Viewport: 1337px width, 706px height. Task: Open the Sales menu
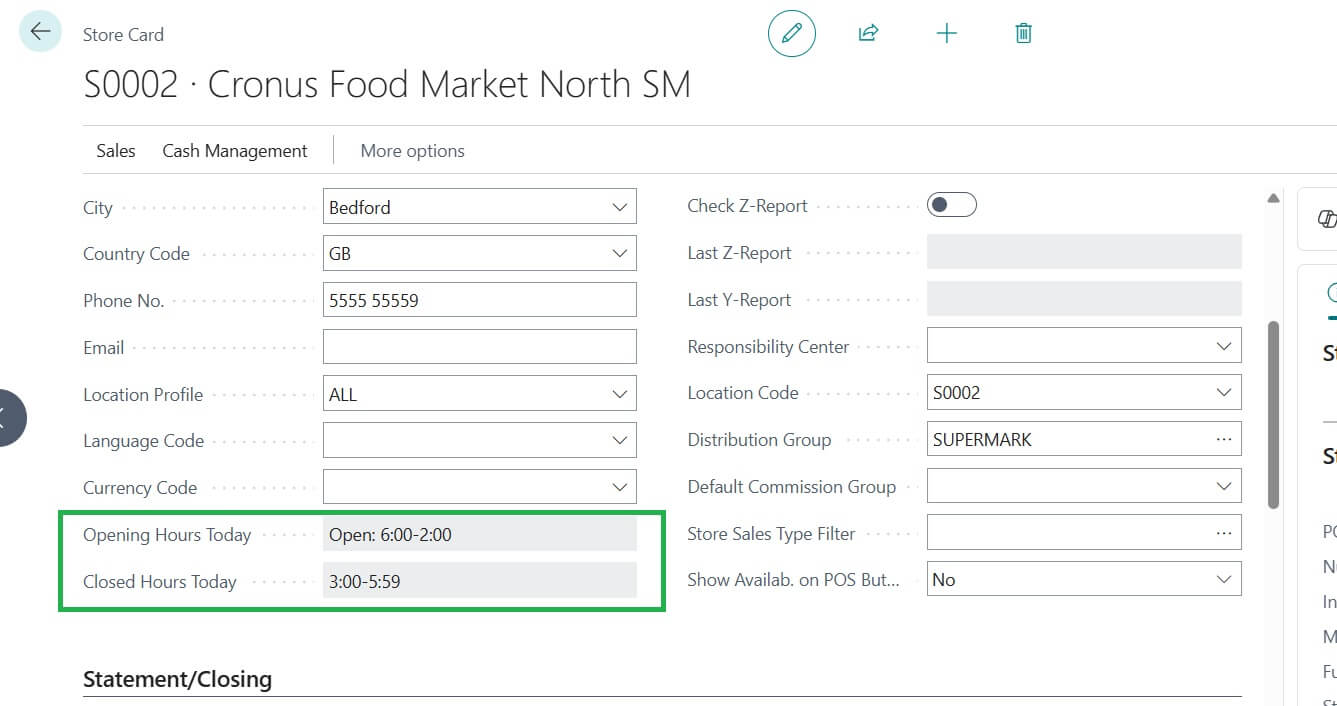coord(116,151)
